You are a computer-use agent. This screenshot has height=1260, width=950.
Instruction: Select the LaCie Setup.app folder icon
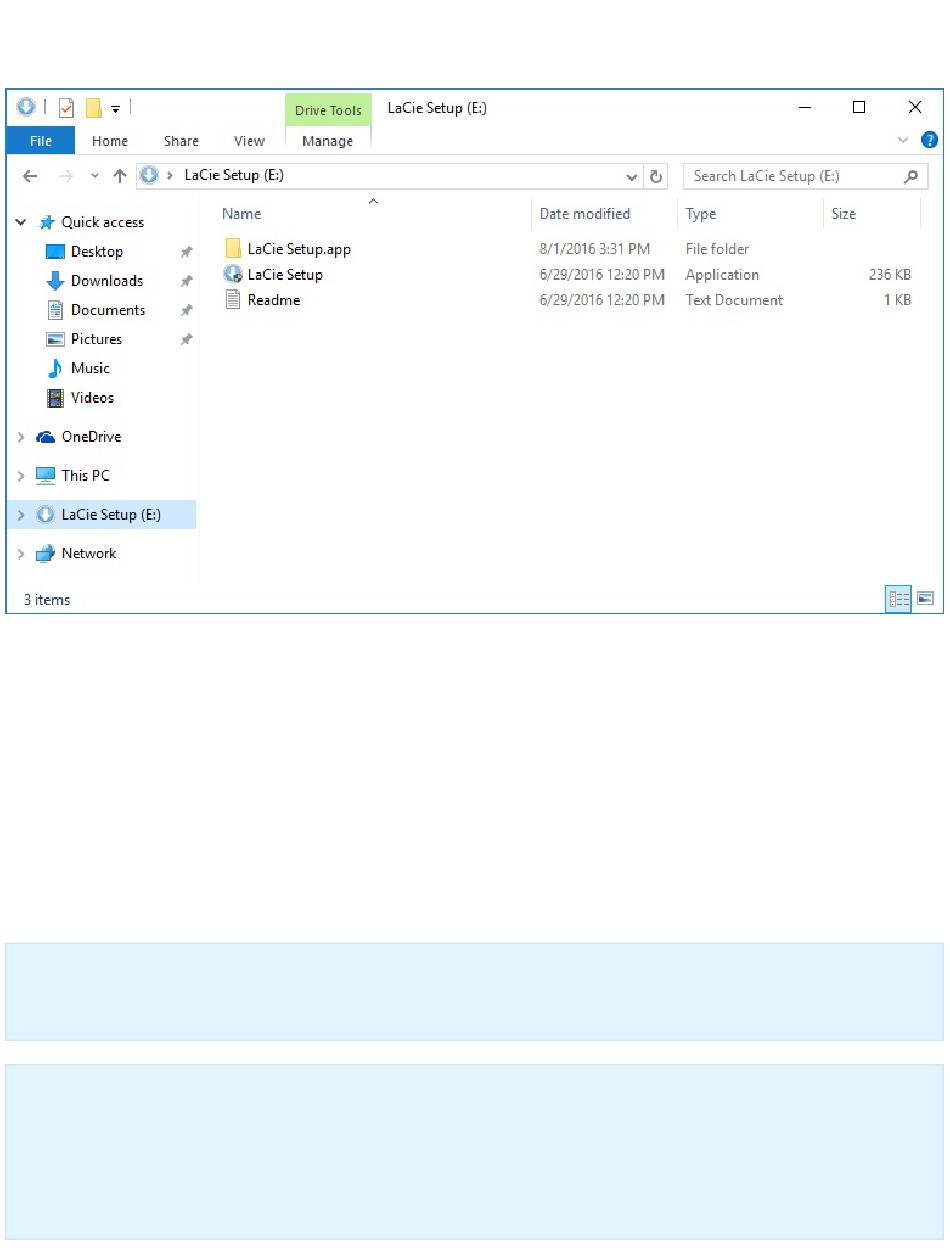pyautogui.click(x=233, y=249)
